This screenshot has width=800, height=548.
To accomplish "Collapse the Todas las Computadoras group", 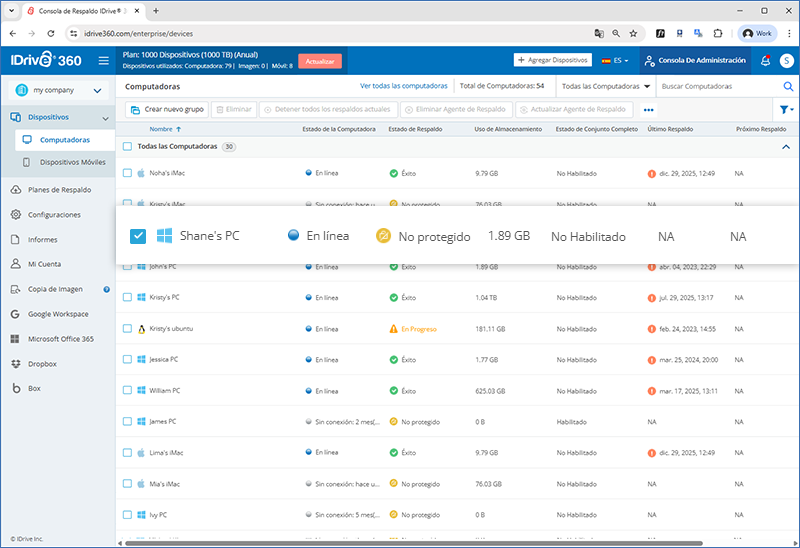I will (x=785, y=147).
